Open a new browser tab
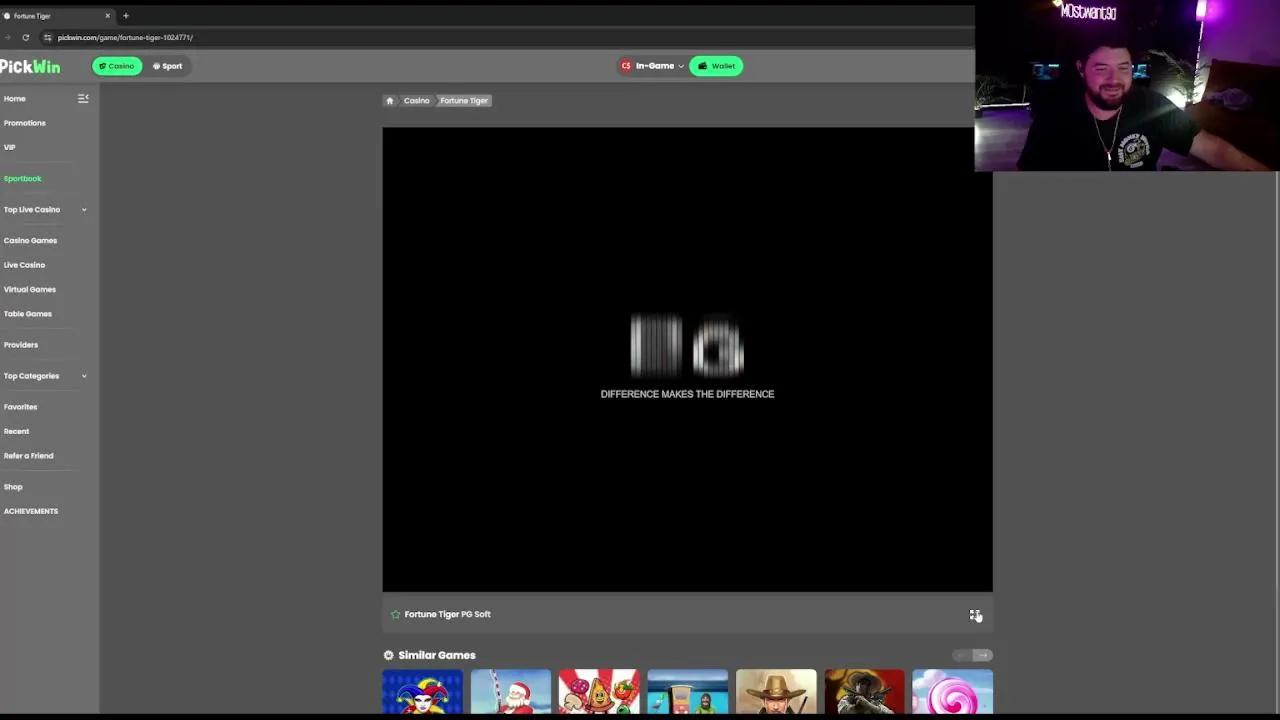1280x720 pixels. (126, 16)
